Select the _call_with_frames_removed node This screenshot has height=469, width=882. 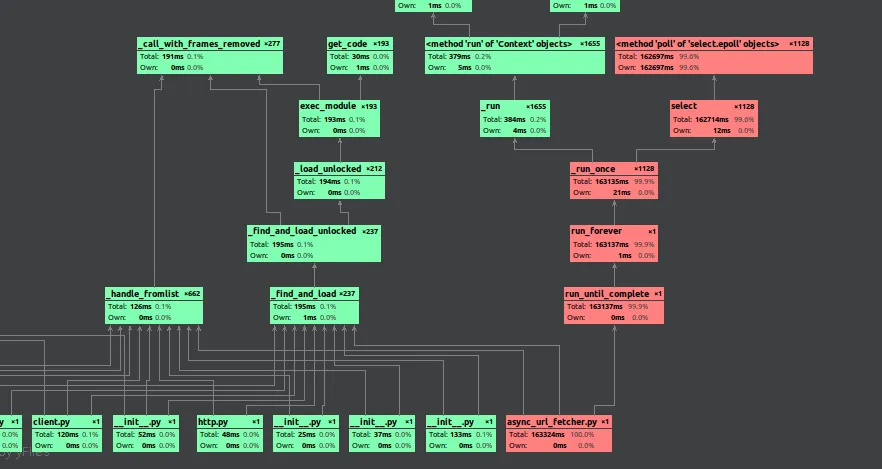(210, 56)
